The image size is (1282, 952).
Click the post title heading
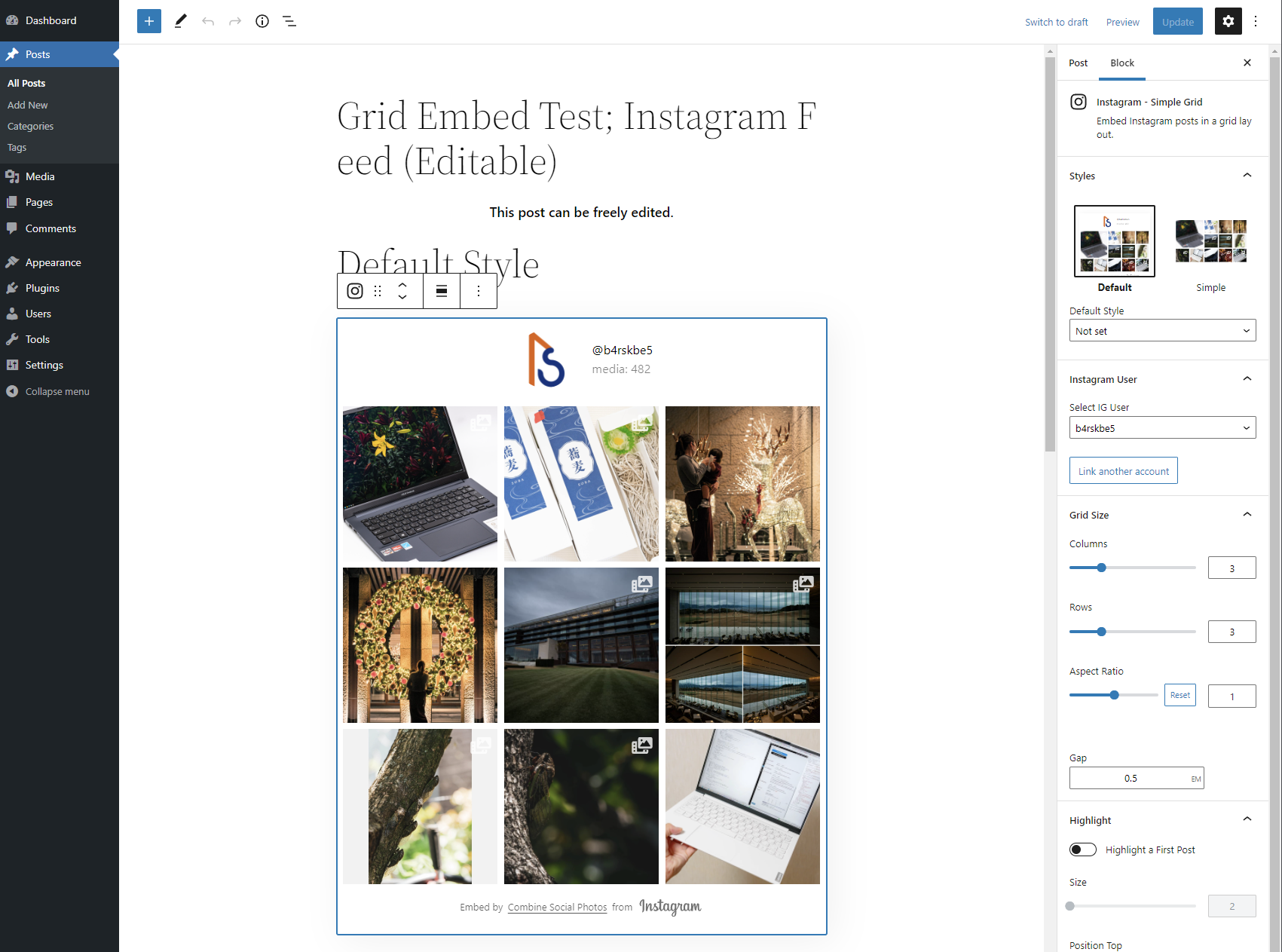point(577,138)
